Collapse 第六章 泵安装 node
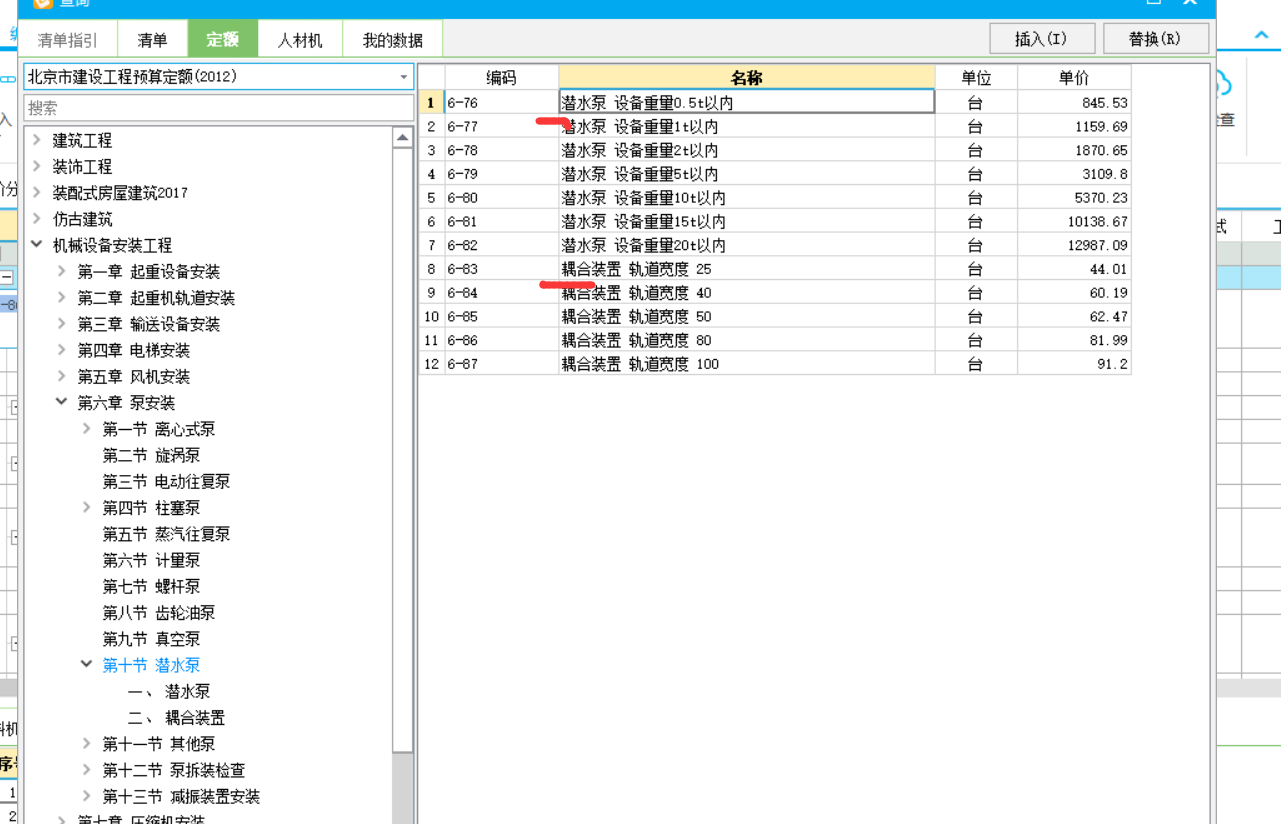The width and height of the screenshot is (1281, 824). tap(62, 402)
